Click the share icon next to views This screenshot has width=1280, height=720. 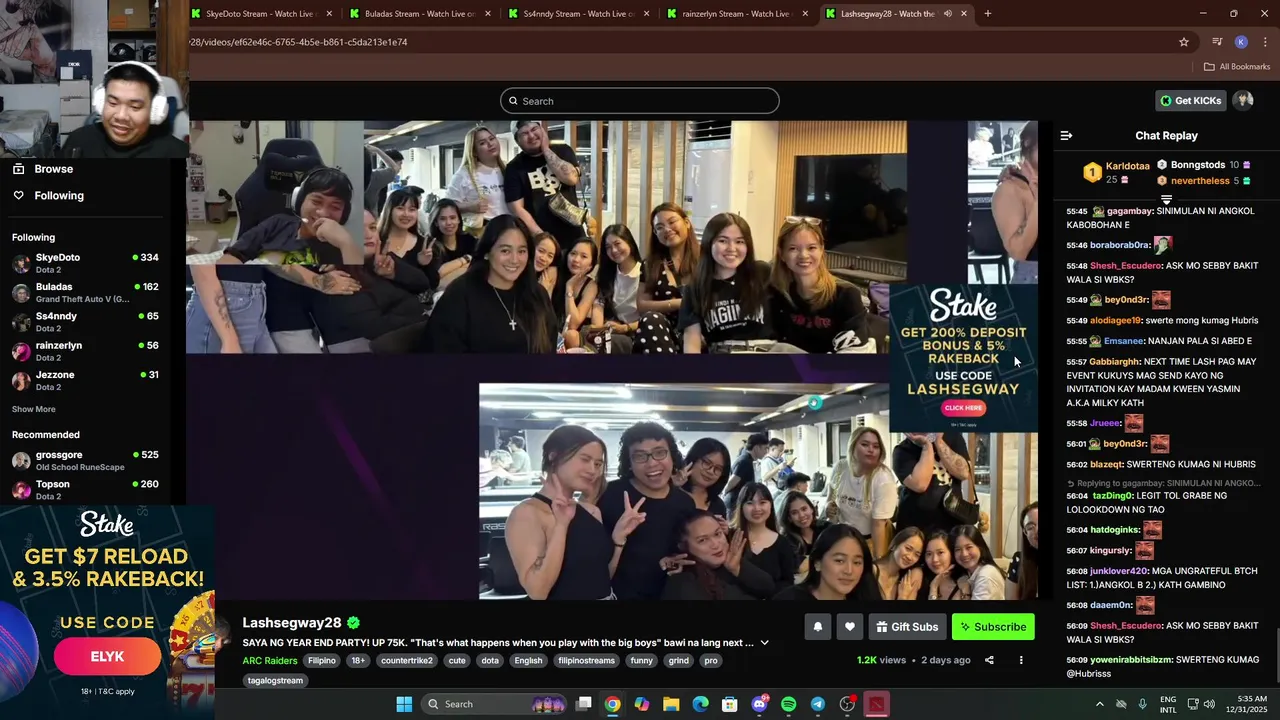coord(989,660)
